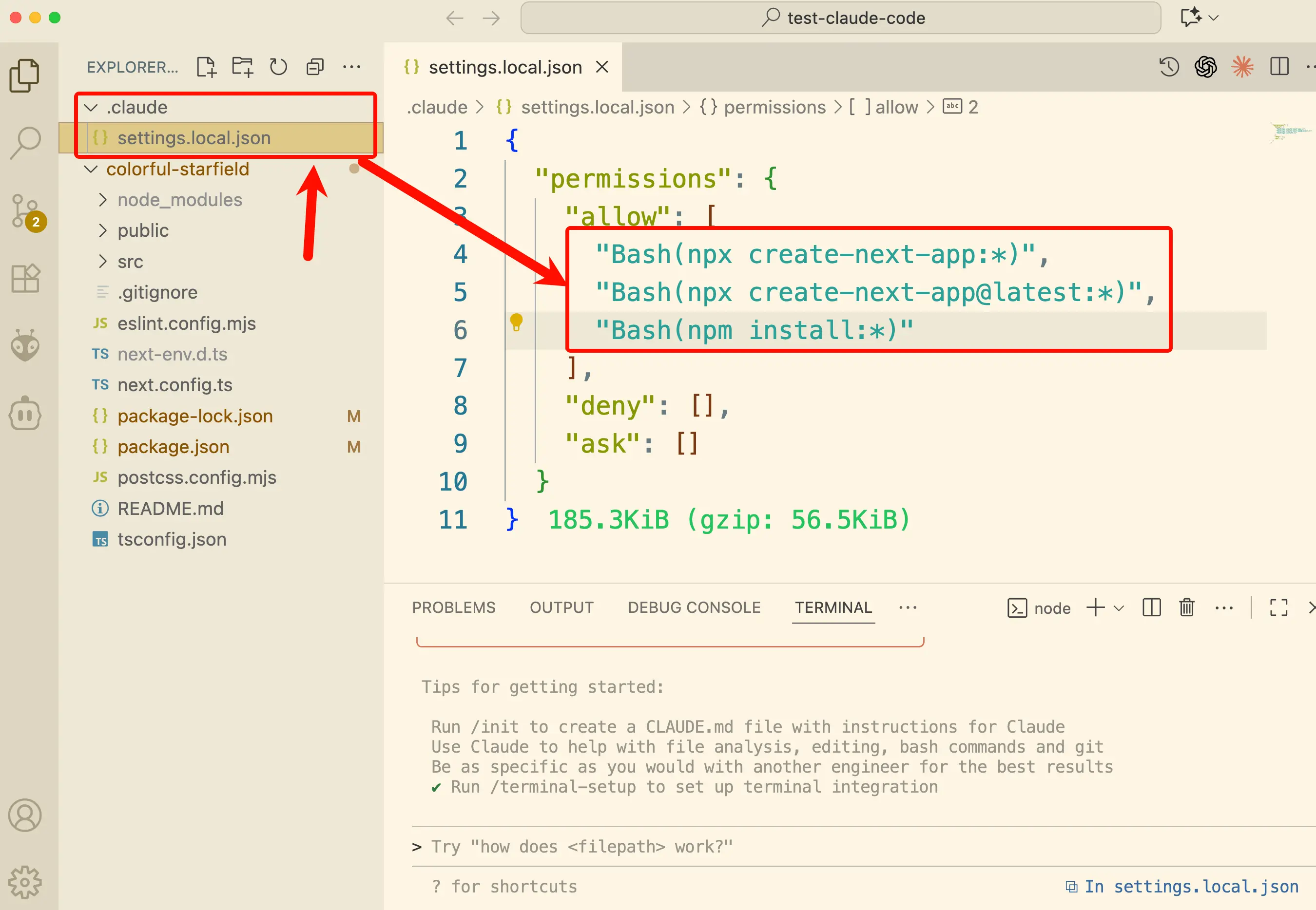Open the Extensions view
1316x910 pixels.
(25, 278)
